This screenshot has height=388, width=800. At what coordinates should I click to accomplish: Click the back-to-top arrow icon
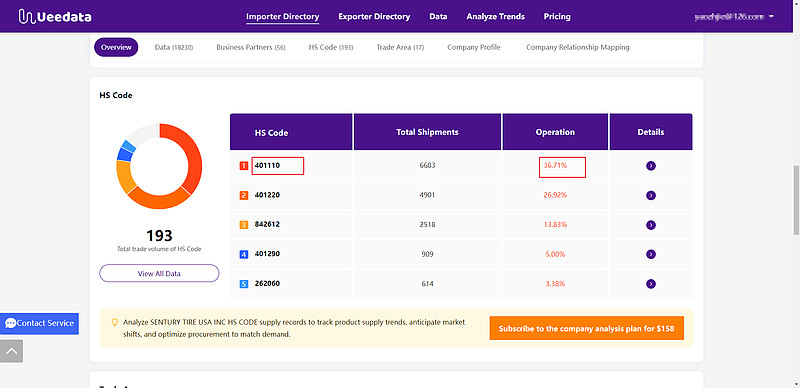pos(11,351)
